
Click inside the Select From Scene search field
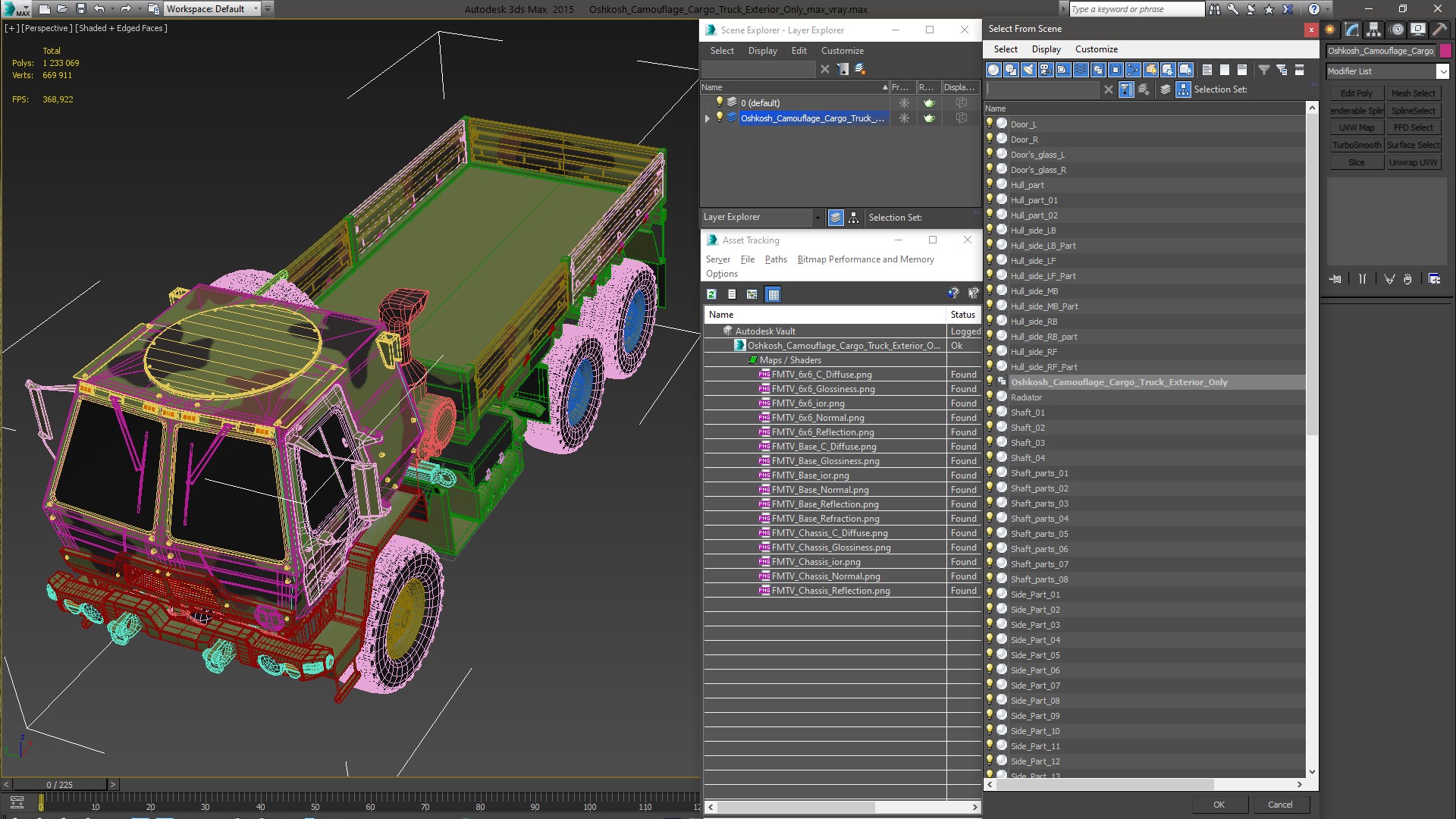(1043, 89)
